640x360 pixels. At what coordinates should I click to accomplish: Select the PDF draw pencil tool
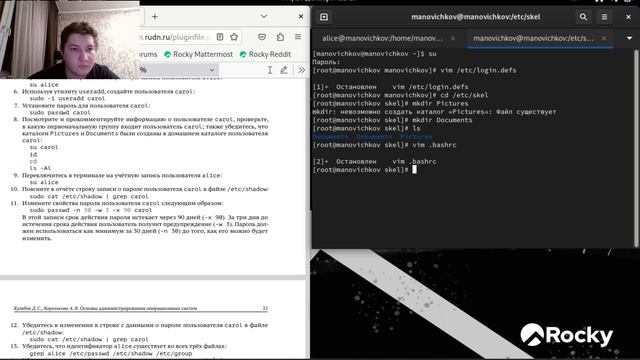click(x=284, y=70)
